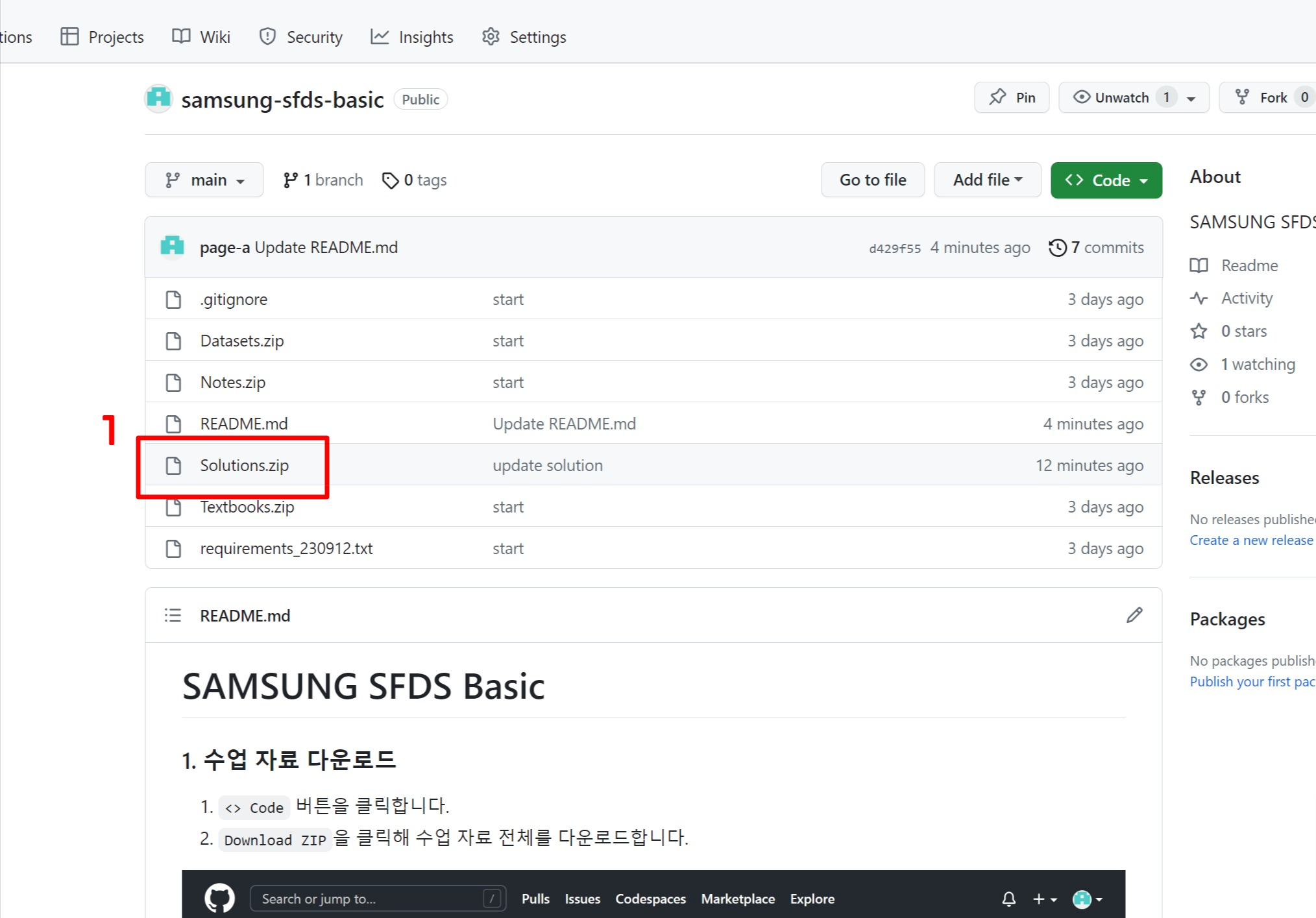Click the tag icon next to 0 tags

(x=391, y=180)
